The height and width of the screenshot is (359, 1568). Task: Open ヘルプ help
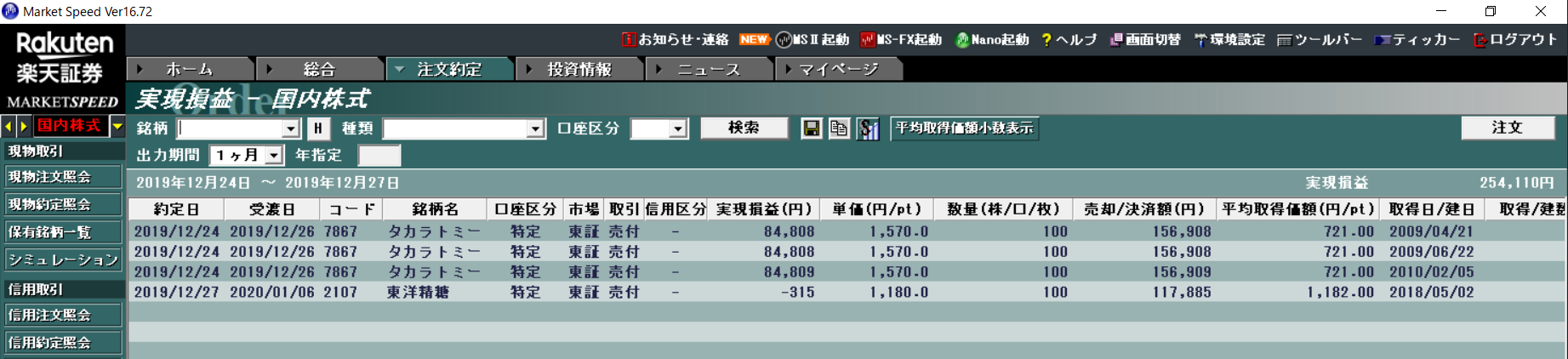(1069, 40)
